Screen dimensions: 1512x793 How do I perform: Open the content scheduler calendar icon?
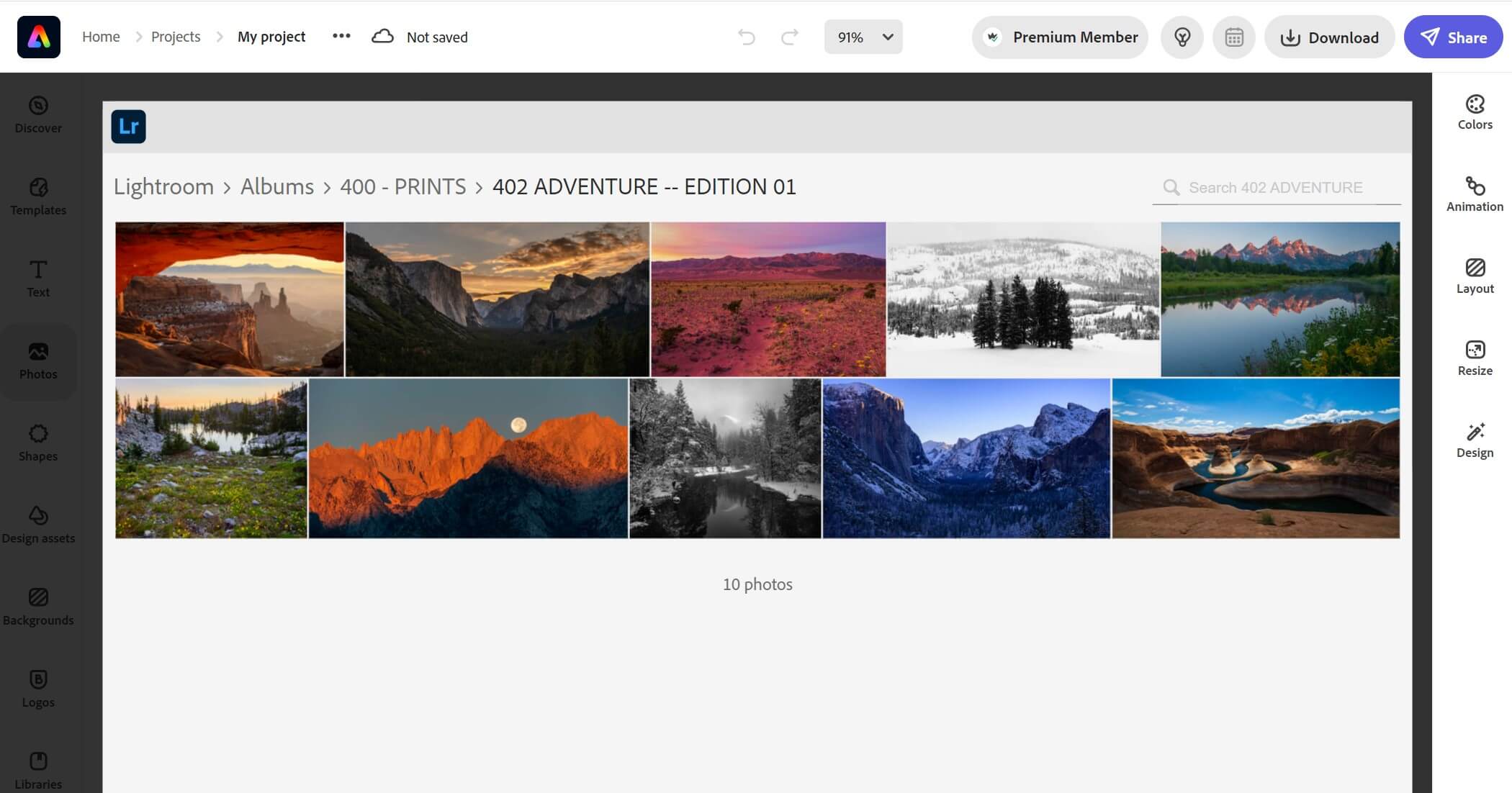pyautogui.click(x=1233, y=37)
